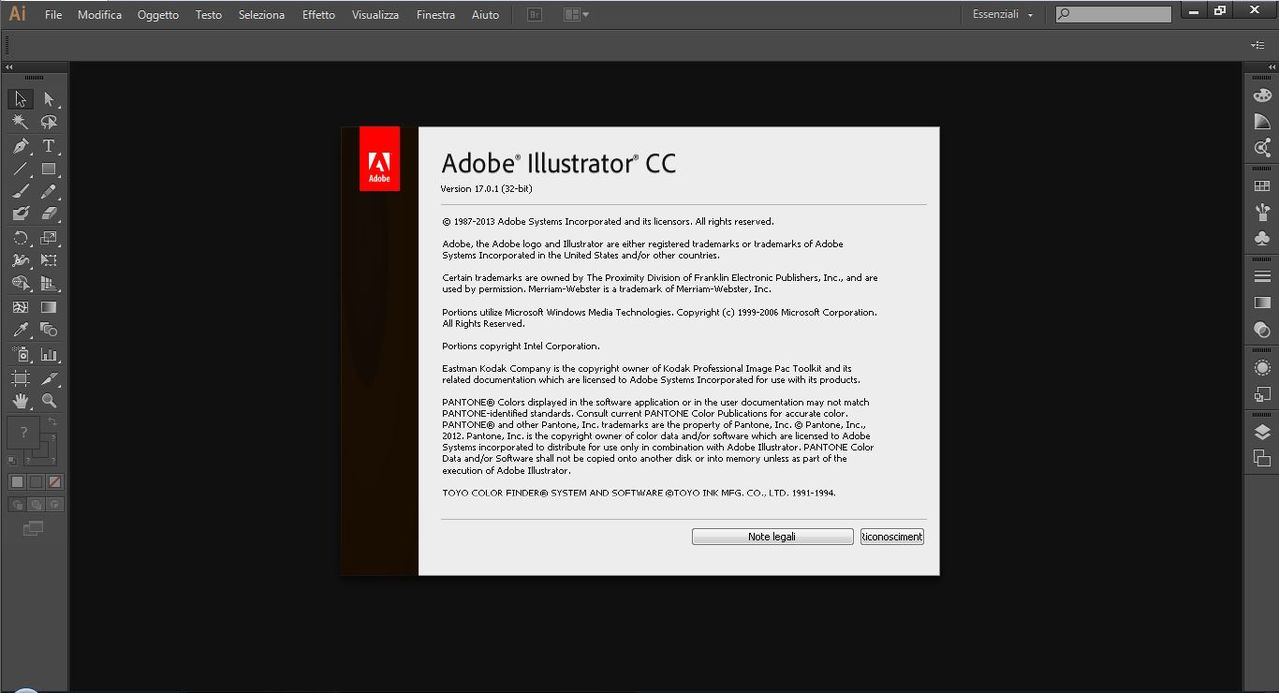Open the Color panel palette icon
The width and height of the screenshot is (1279, 693).
tap(1262, 96)
